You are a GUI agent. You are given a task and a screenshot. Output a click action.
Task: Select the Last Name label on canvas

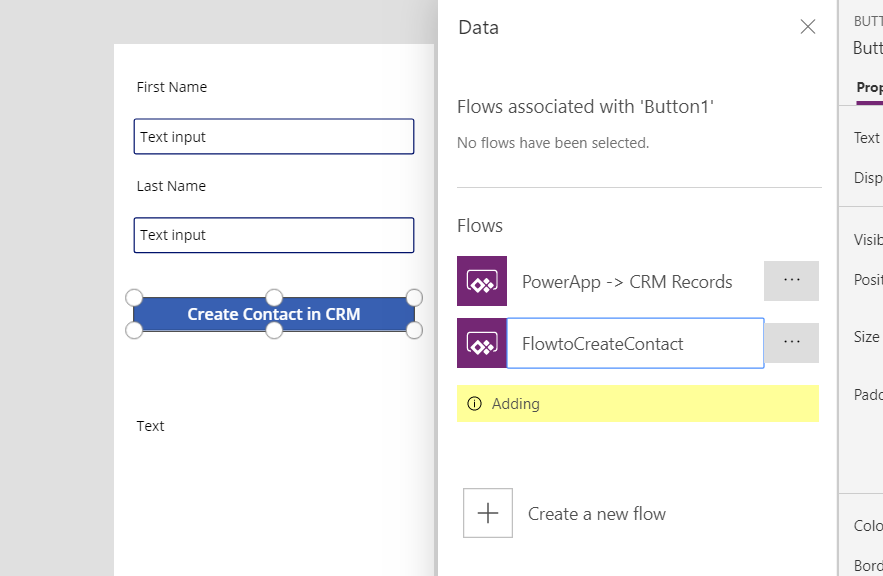[171, 186]
